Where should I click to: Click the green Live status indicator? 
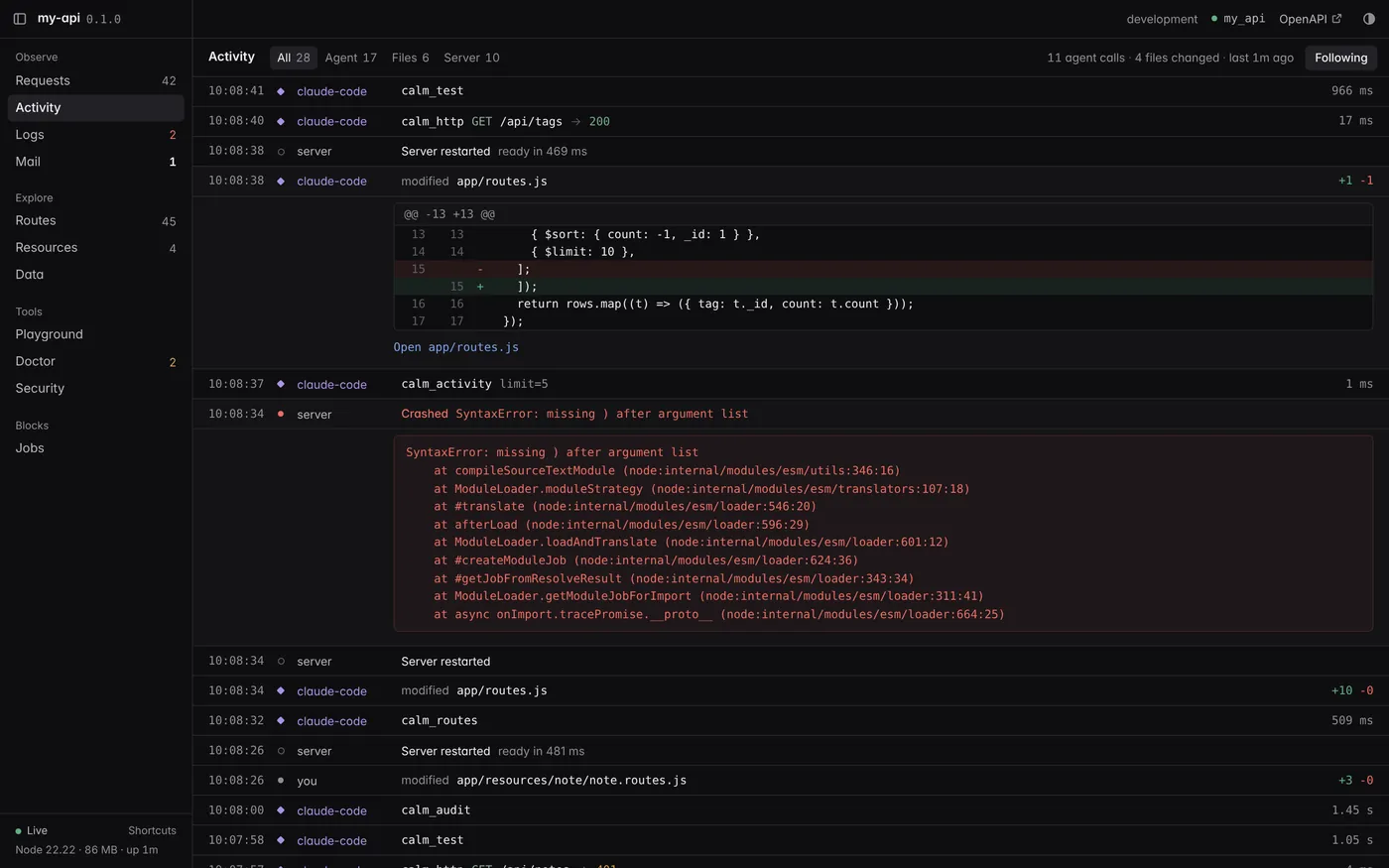(31, 830)
